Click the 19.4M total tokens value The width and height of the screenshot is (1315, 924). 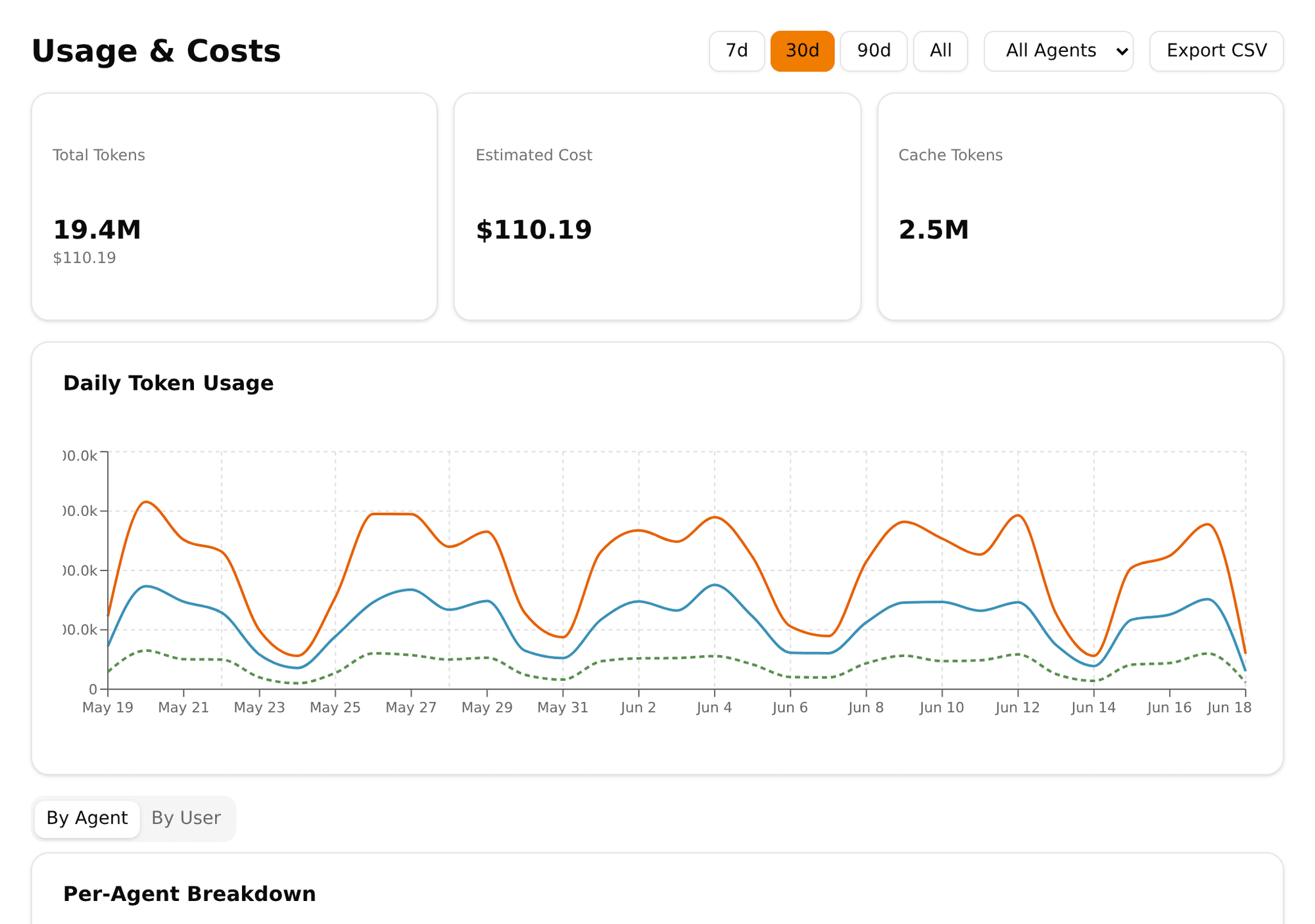(97, 230)
